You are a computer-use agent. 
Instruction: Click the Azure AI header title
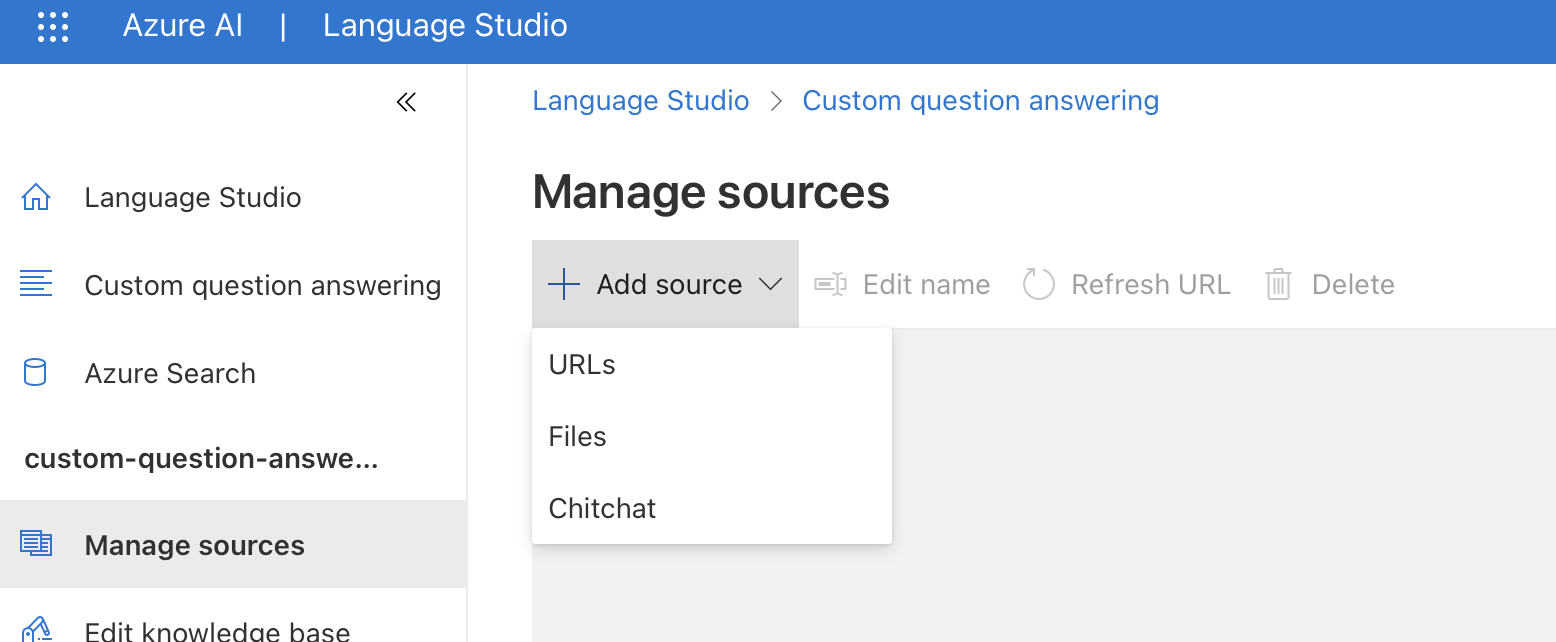[x=183, y=26]
